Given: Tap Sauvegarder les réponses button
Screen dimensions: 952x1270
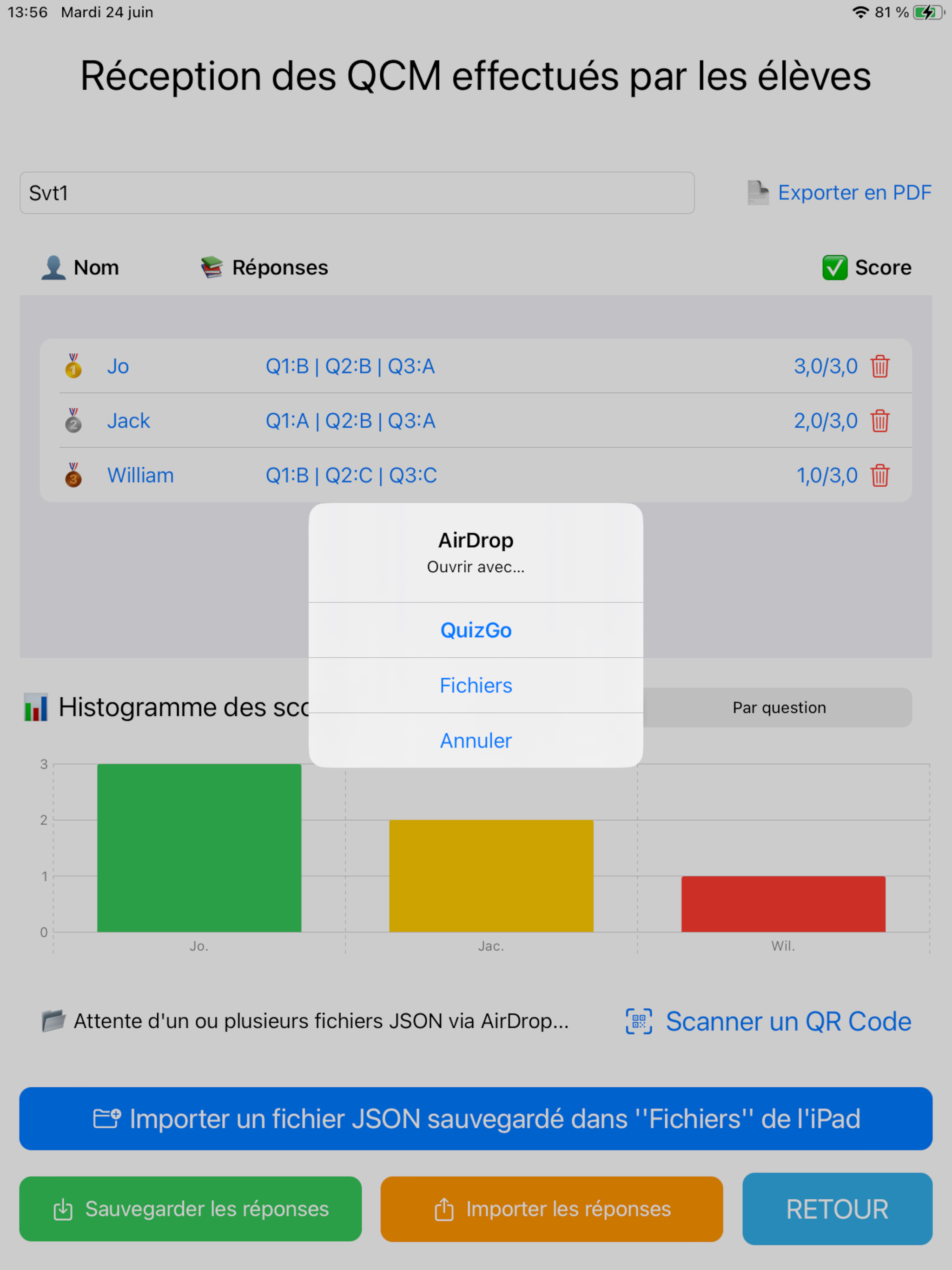Looking at the screenshot, I should click(191, 1209).
